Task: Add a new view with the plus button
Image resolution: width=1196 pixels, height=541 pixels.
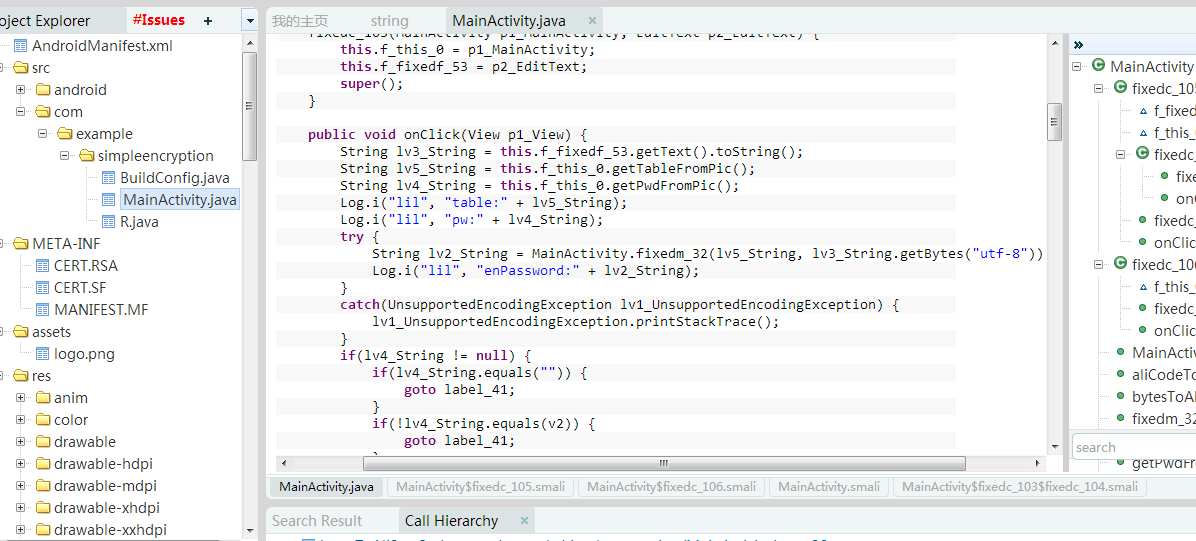Action: pos(207,21)
